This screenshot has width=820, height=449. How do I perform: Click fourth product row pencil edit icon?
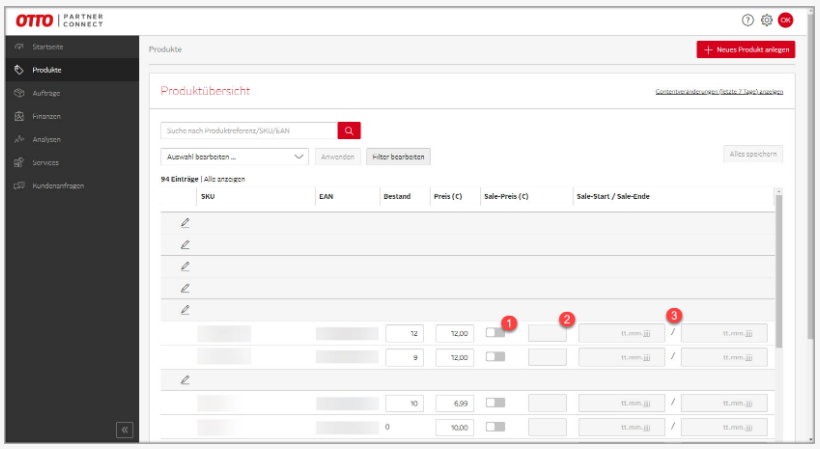click(185, 288)
